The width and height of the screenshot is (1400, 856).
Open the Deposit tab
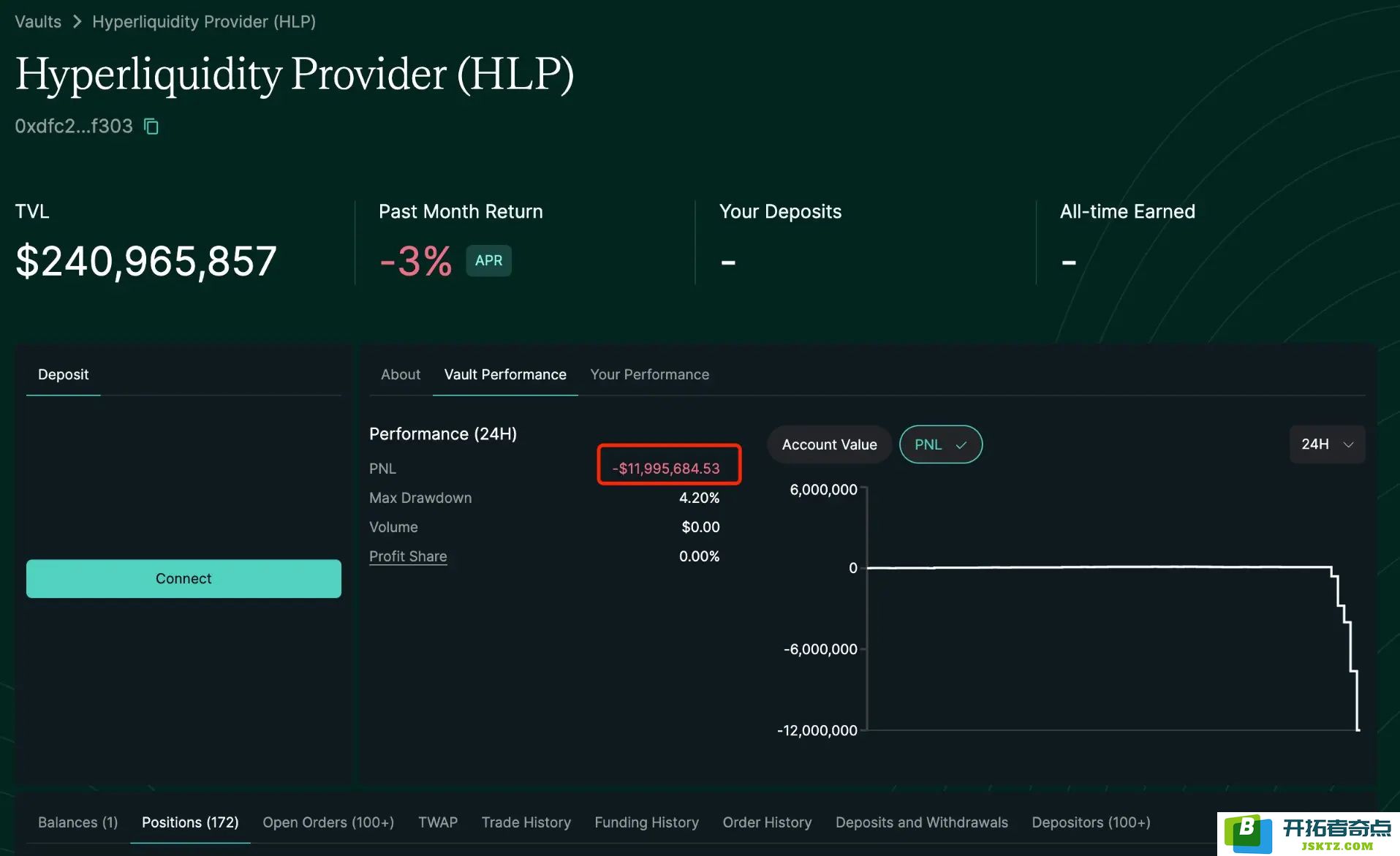point(63,374)
